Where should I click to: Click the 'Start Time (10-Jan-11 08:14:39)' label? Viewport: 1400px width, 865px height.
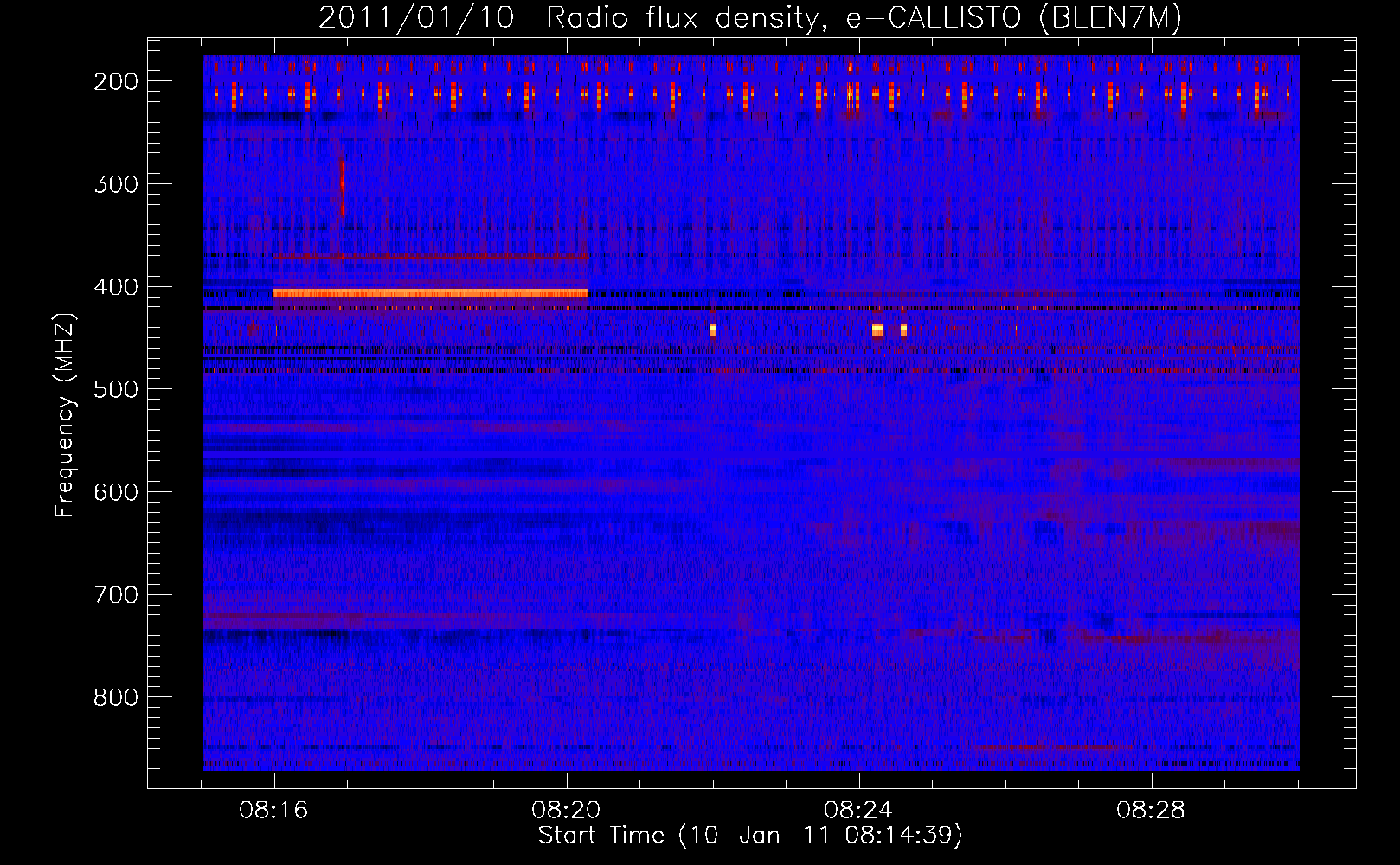tap(750, 836)
